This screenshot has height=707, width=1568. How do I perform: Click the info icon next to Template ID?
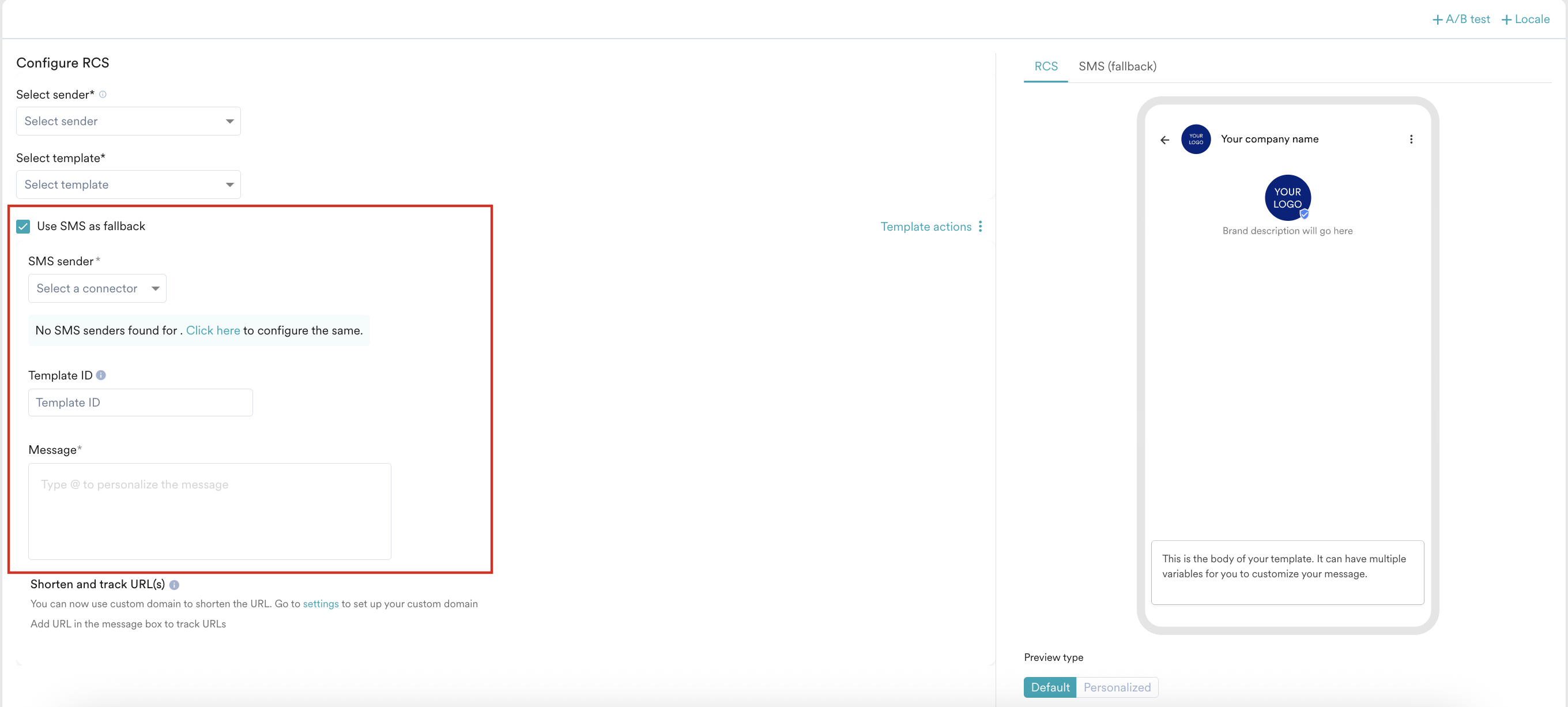coord(100,375)
